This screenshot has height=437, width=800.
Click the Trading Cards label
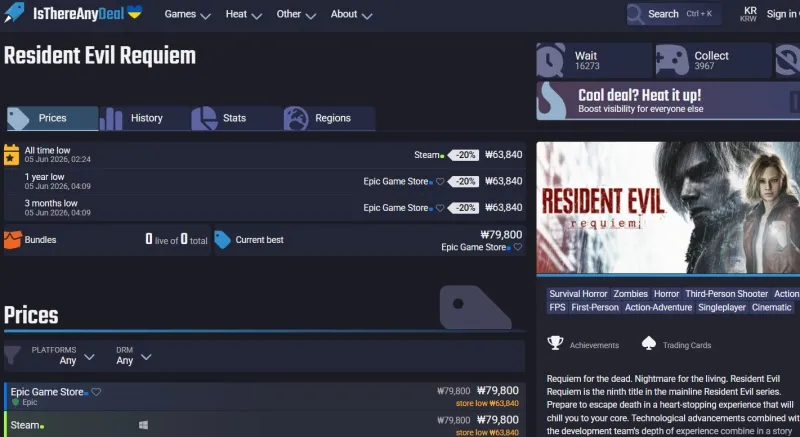(687, 345)
